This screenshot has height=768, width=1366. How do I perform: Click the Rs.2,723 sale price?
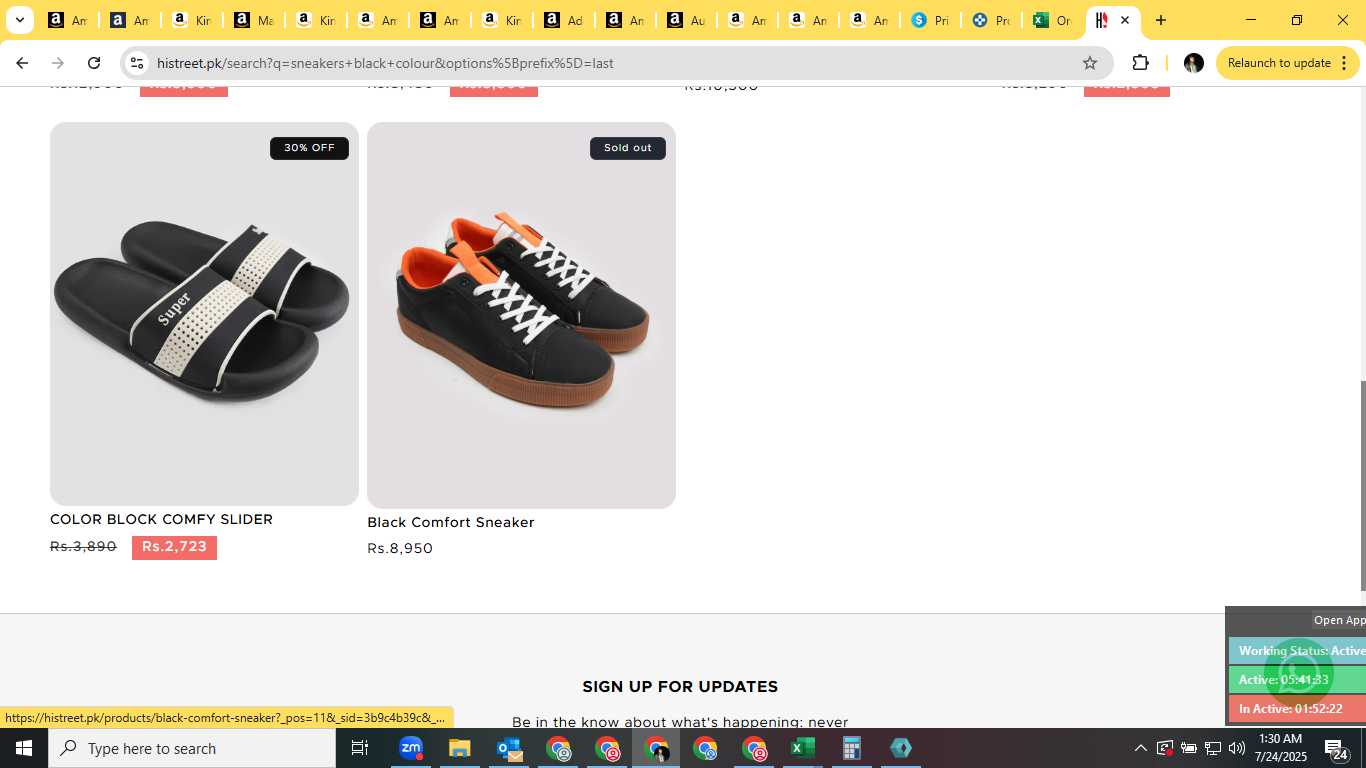click(x=174, y=547)
